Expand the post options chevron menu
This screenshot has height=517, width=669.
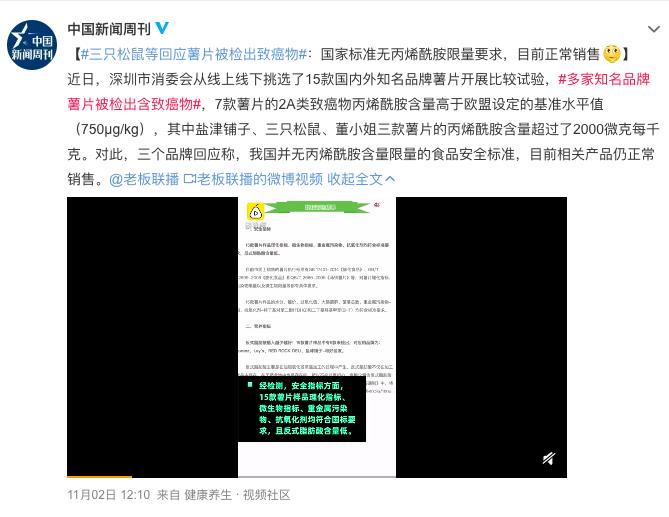tap(654, 29)
